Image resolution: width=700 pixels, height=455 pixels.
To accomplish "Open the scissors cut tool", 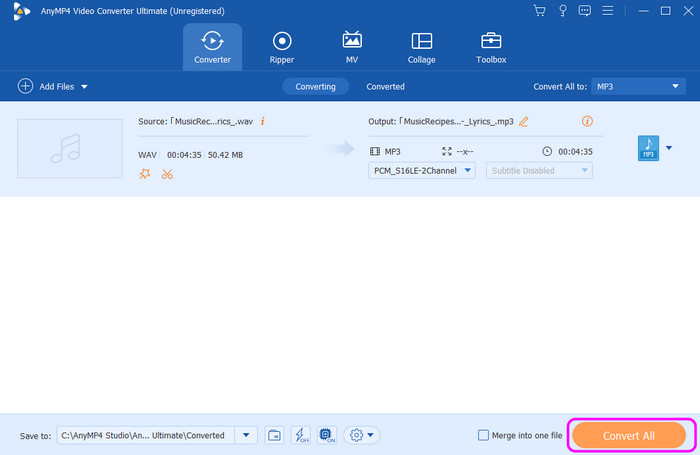I will tap(167, 174).
